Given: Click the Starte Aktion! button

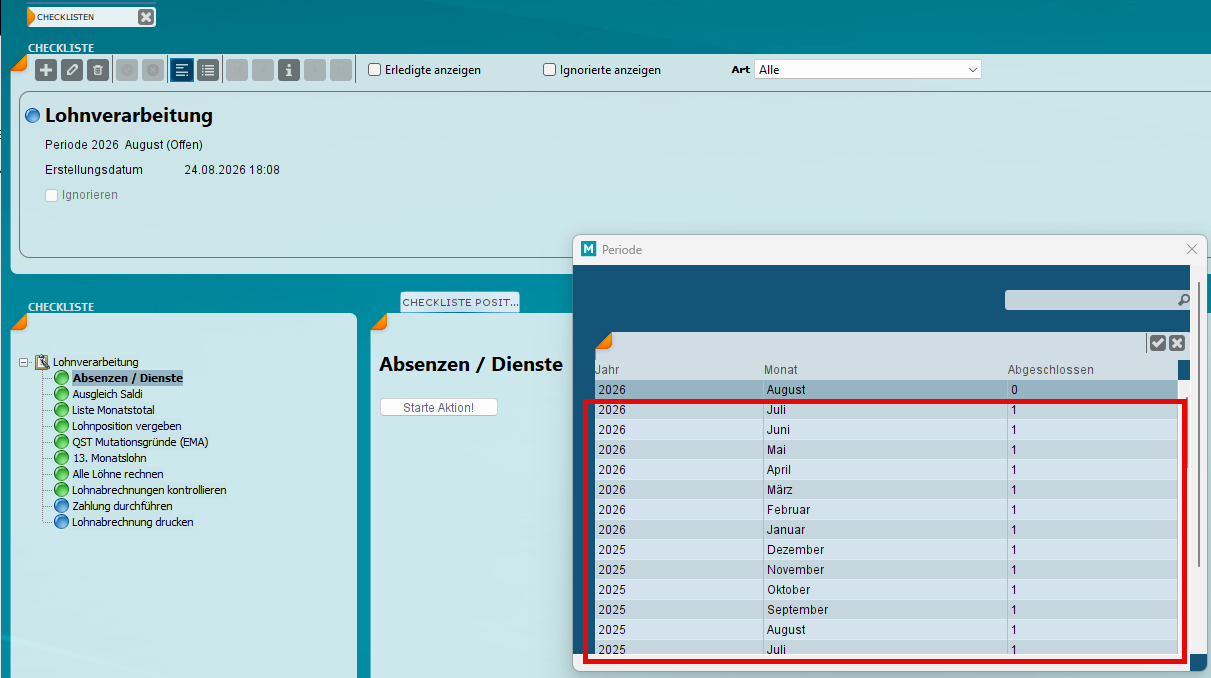Looking at the screenshot, I should [438, 407].
